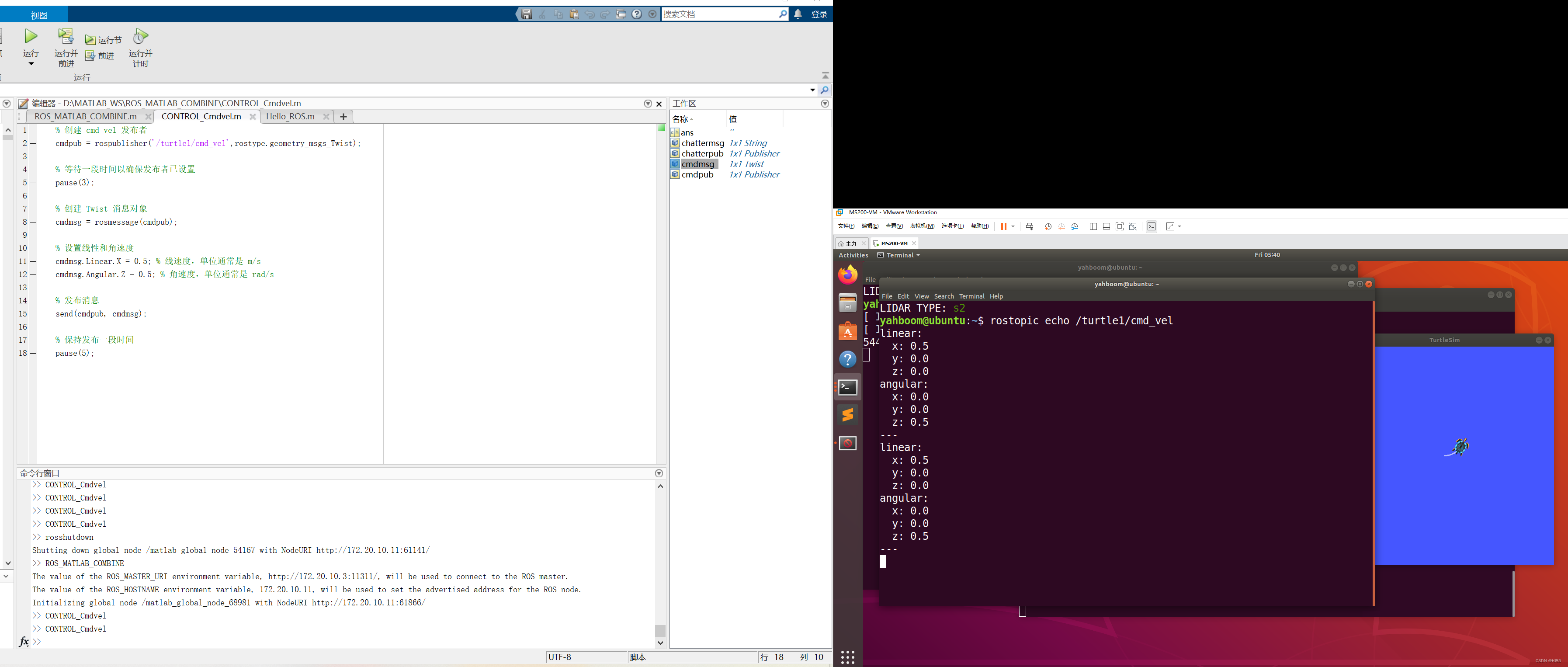This screenshot has height=667, width=1568.
Task: Click Activities button in Ubuntu top bar
Action: [x=853, y=255]
